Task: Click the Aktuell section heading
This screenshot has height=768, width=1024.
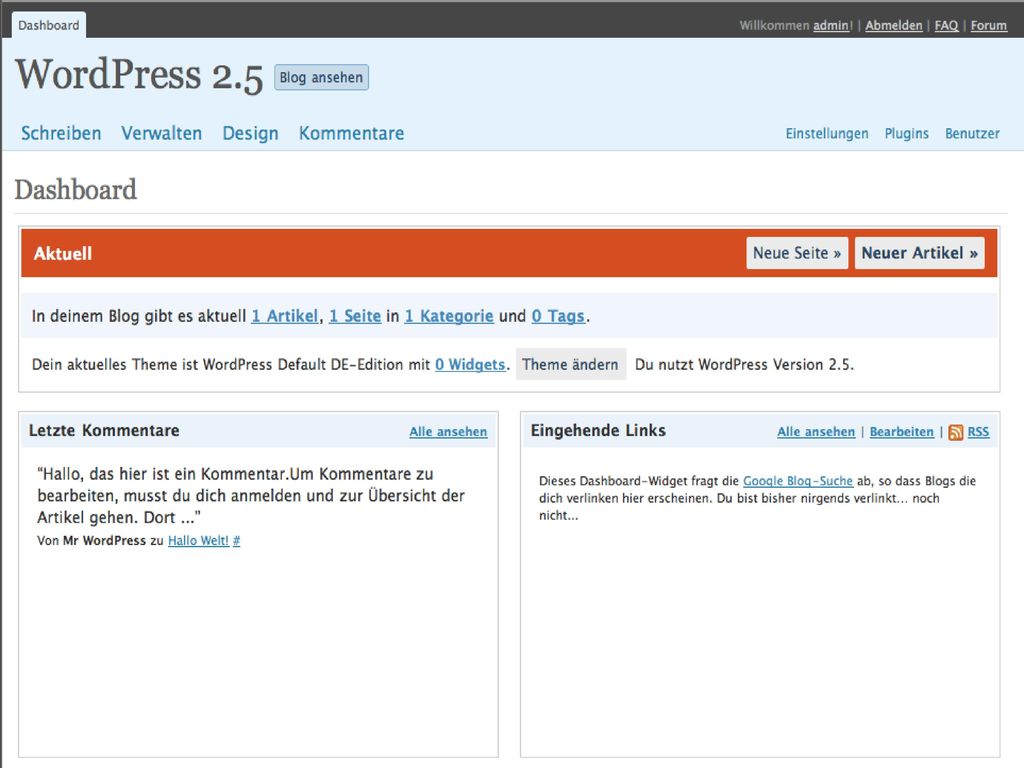Action: [63, 253]
